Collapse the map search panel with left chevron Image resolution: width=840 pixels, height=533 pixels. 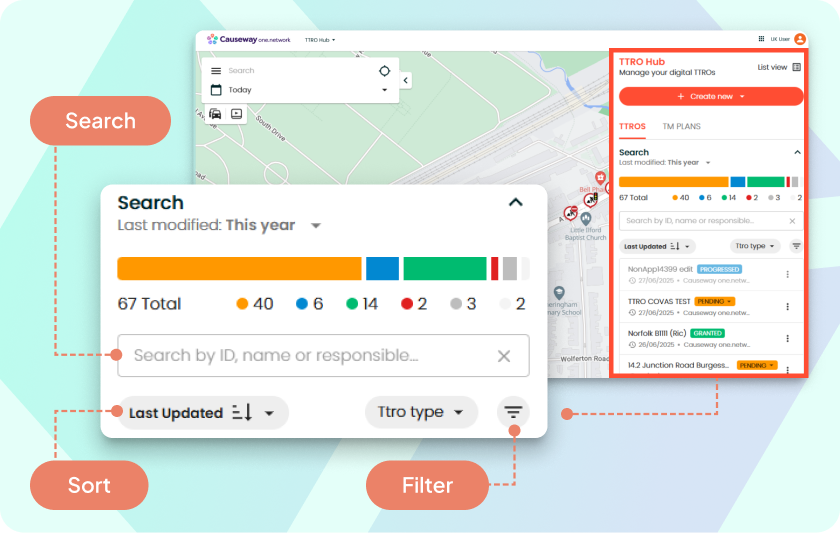(406, 80)
